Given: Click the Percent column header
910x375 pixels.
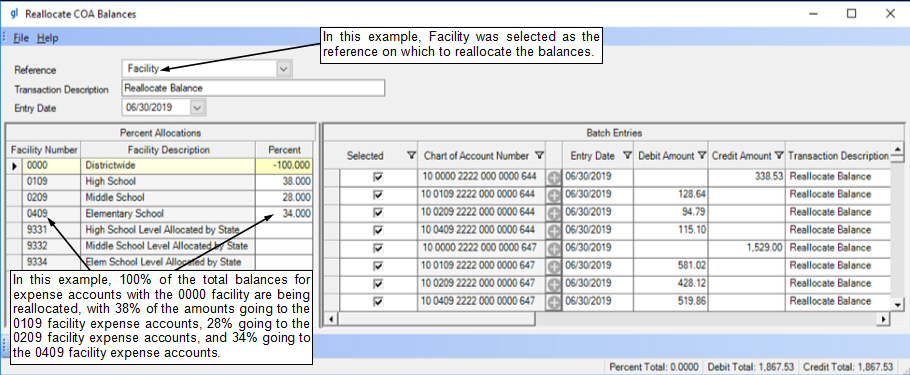Looking at the screenshot, I should click(x=284, y=150).
